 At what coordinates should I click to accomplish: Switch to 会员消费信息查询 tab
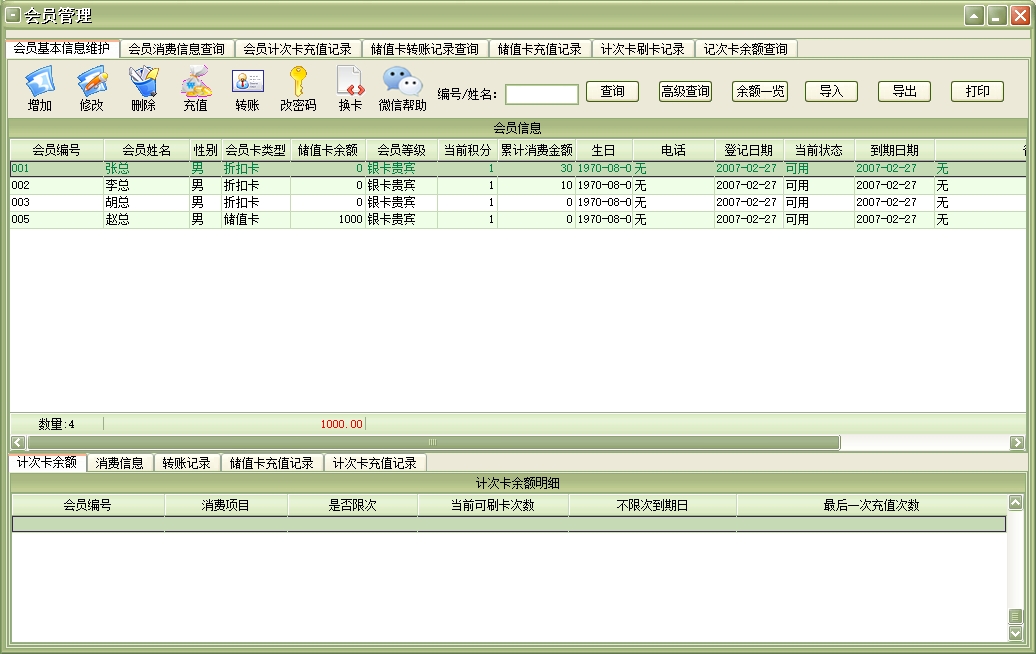pos(177,49)
